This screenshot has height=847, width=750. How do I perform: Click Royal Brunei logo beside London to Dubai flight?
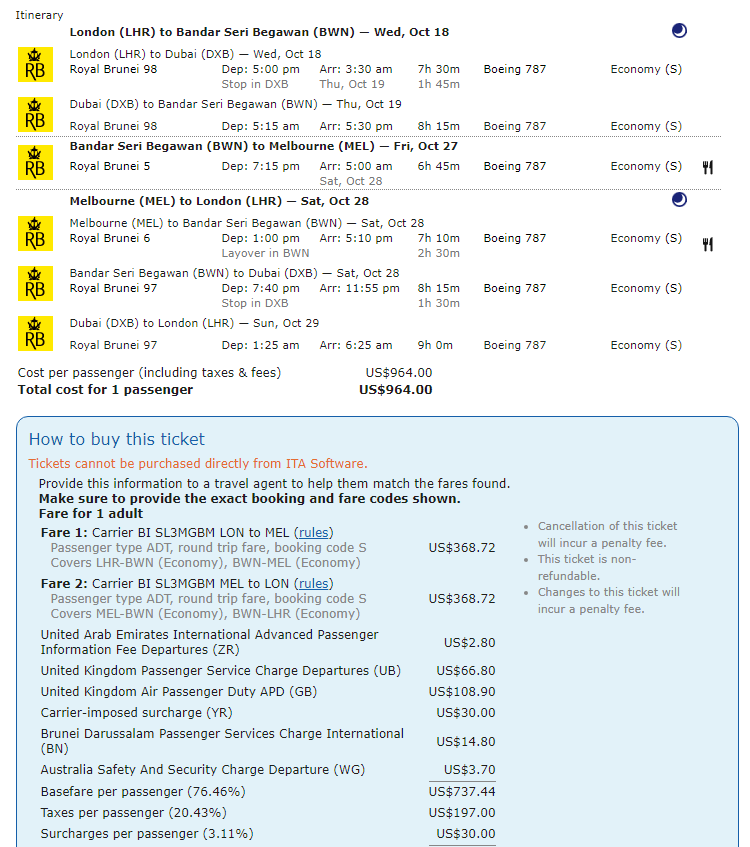click(x=35, y=64)
